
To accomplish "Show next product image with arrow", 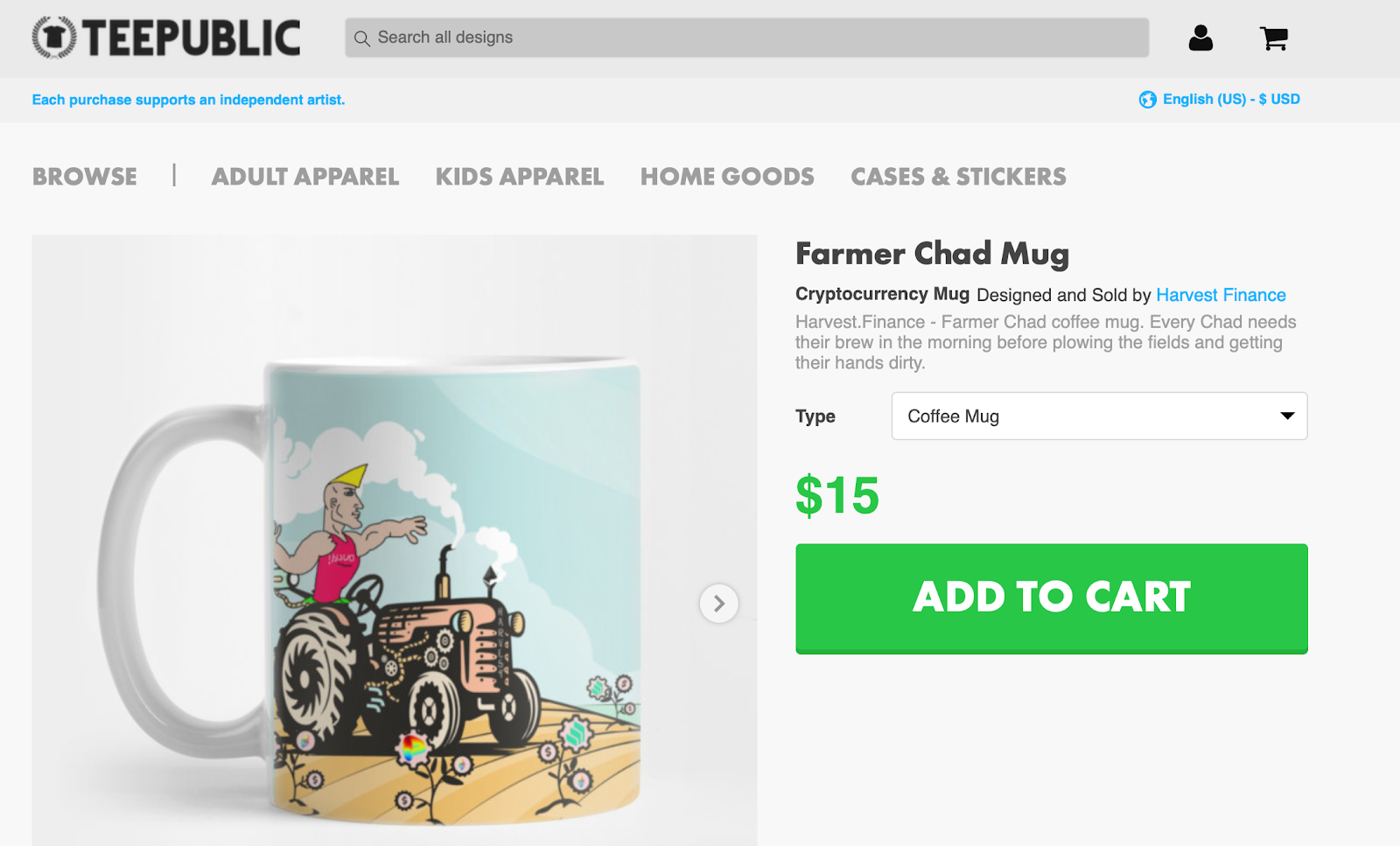I will 718,604.
